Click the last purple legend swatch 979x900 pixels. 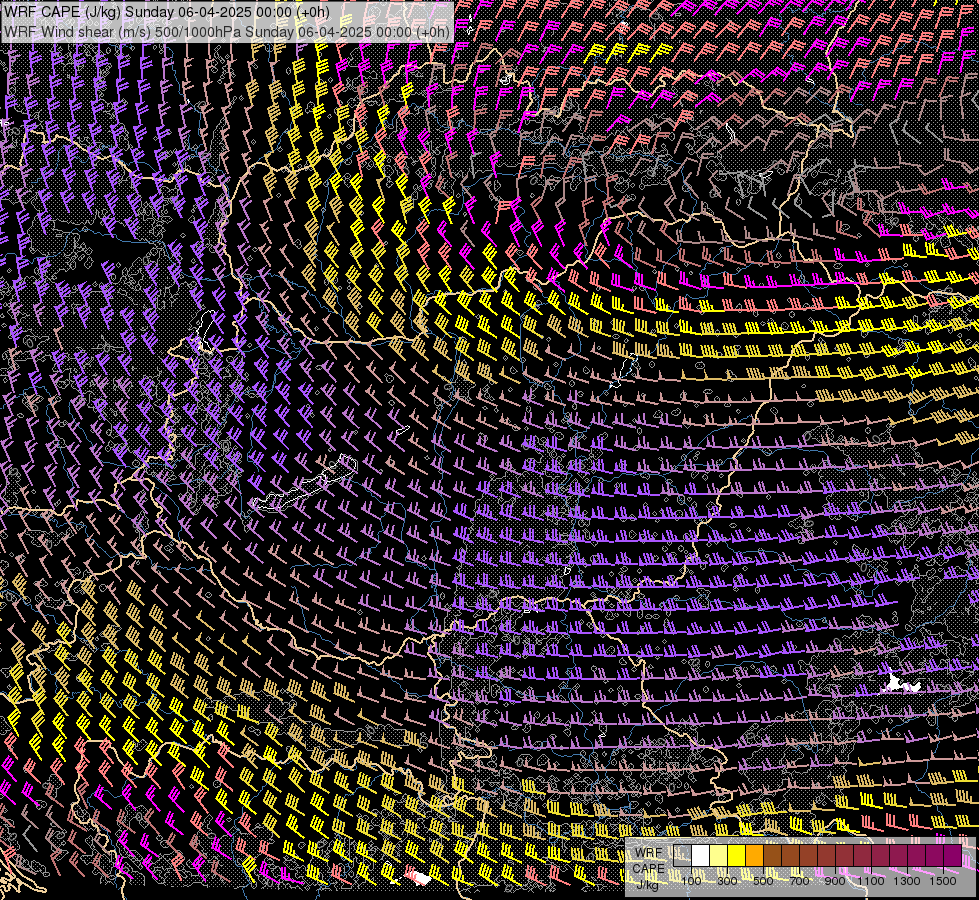click(x=953, y=856)
